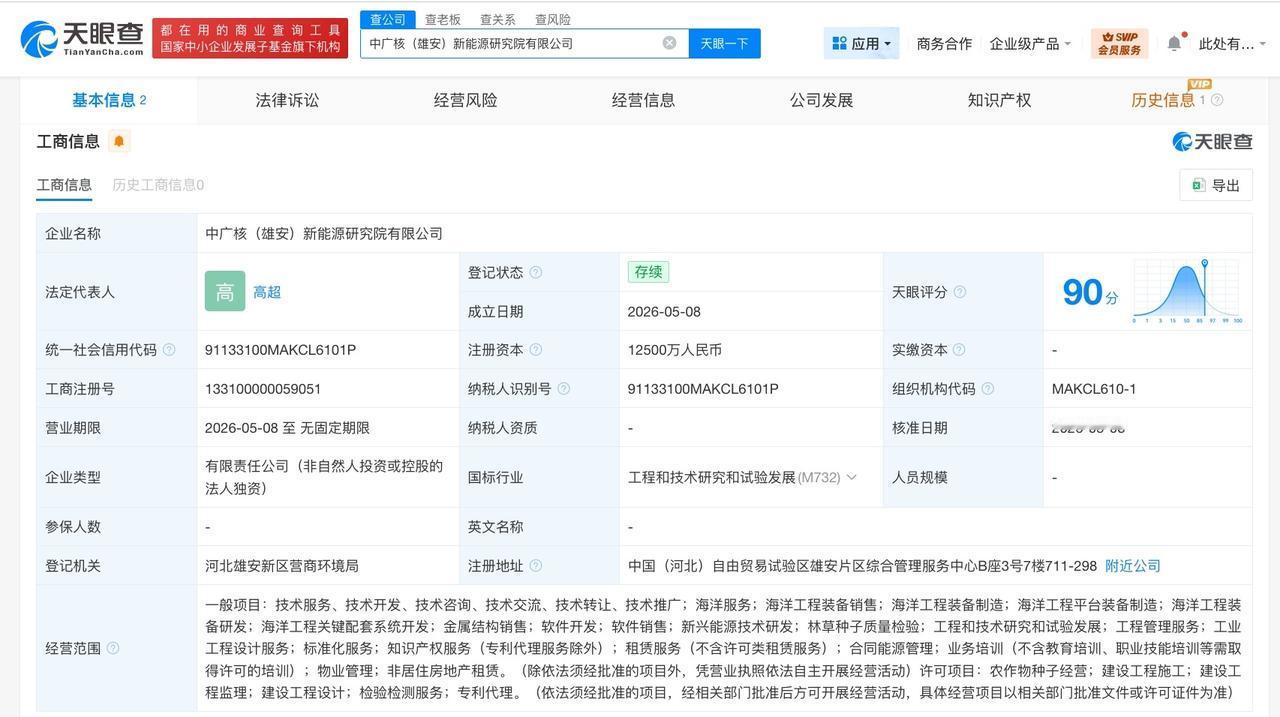Screen dimensions: 1280x717
Task: Click the registered address text in 注册地址 row
Action: tap(862, 566)
